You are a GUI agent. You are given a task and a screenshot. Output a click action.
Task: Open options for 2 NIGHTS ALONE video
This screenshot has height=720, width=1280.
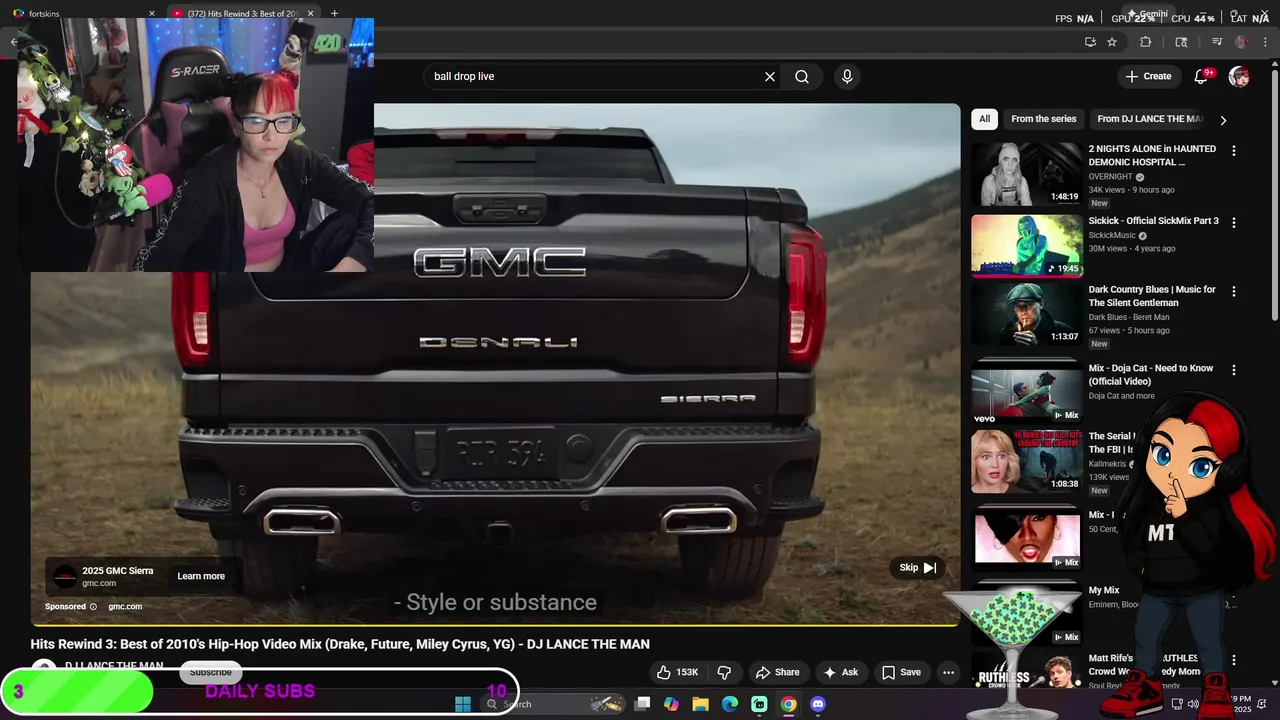pos(1233,151)
